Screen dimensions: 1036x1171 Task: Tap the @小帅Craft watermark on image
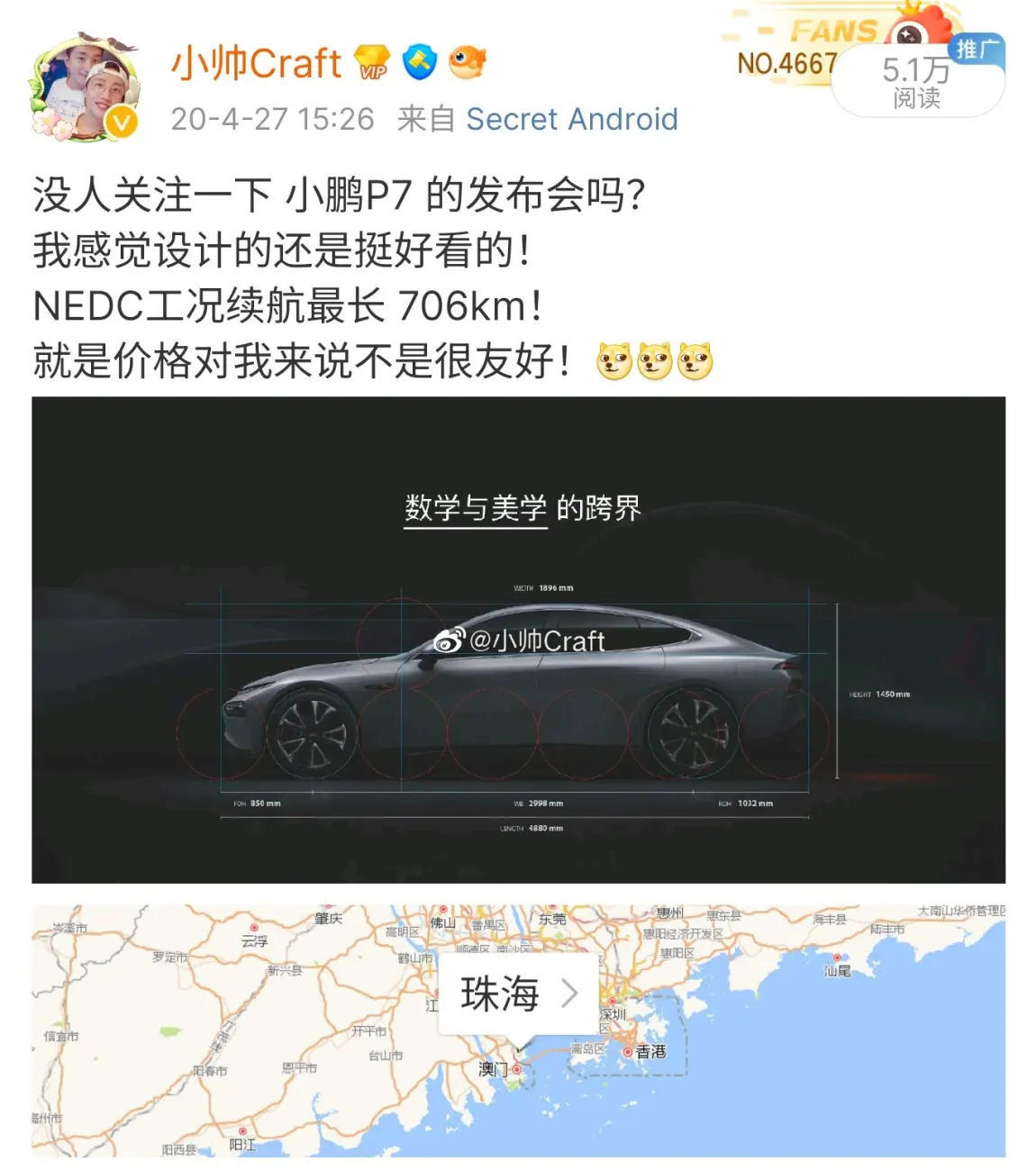point(537,640)
